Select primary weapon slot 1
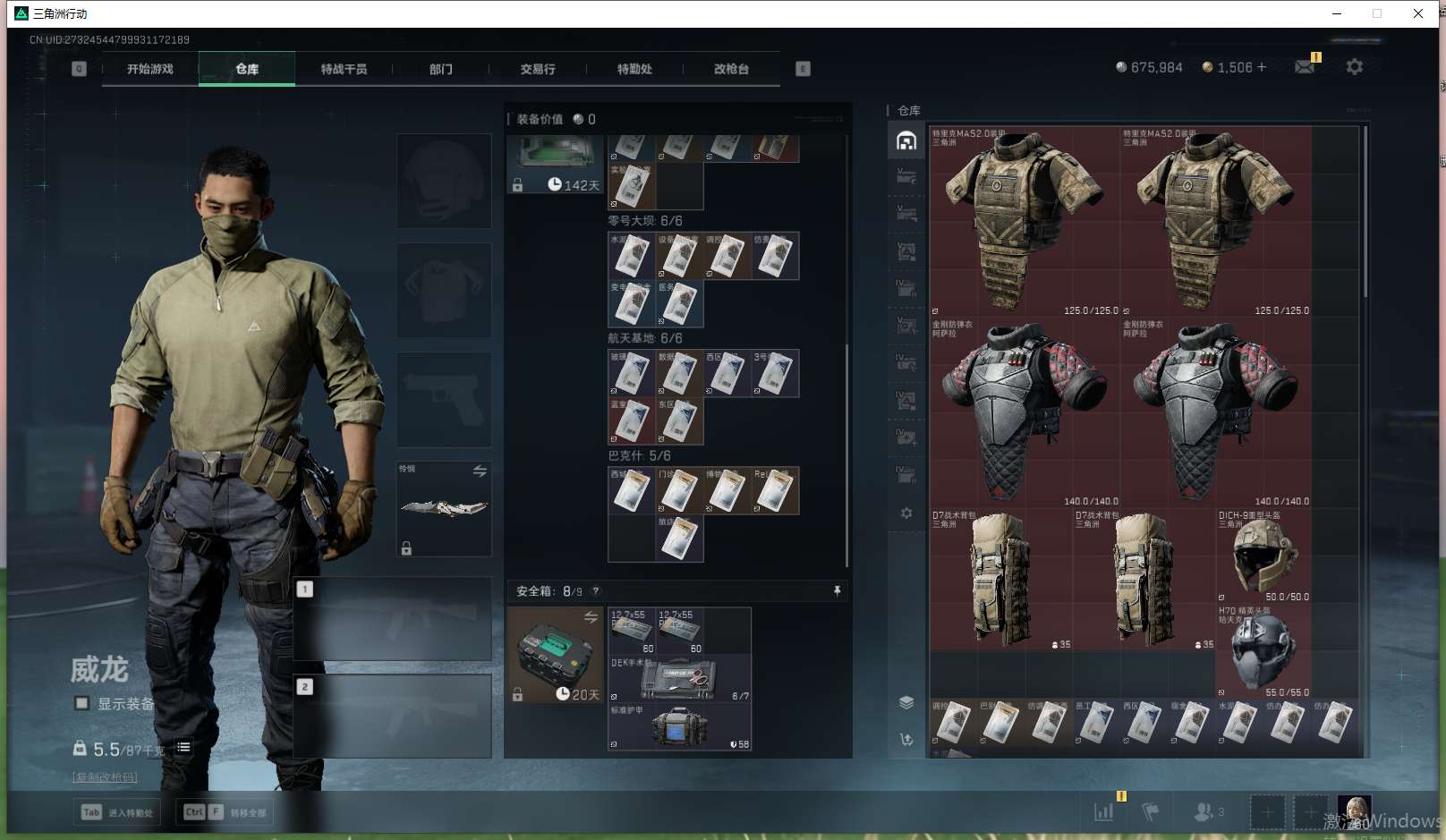1446x840 pixels. [393, 618]
